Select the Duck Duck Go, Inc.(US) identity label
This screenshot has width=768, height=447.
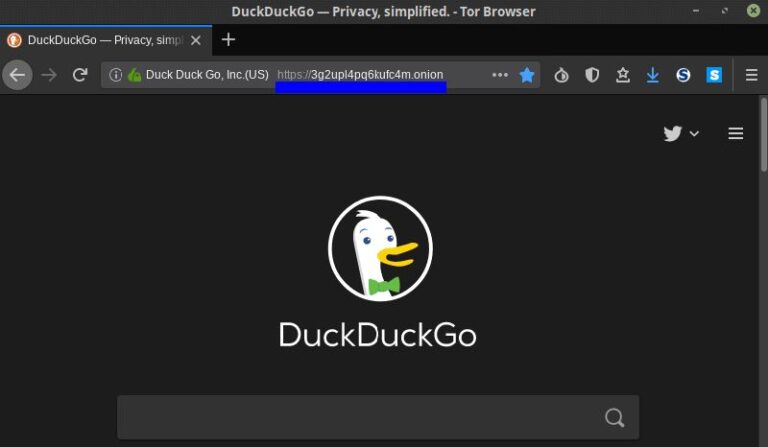[207, 75]
